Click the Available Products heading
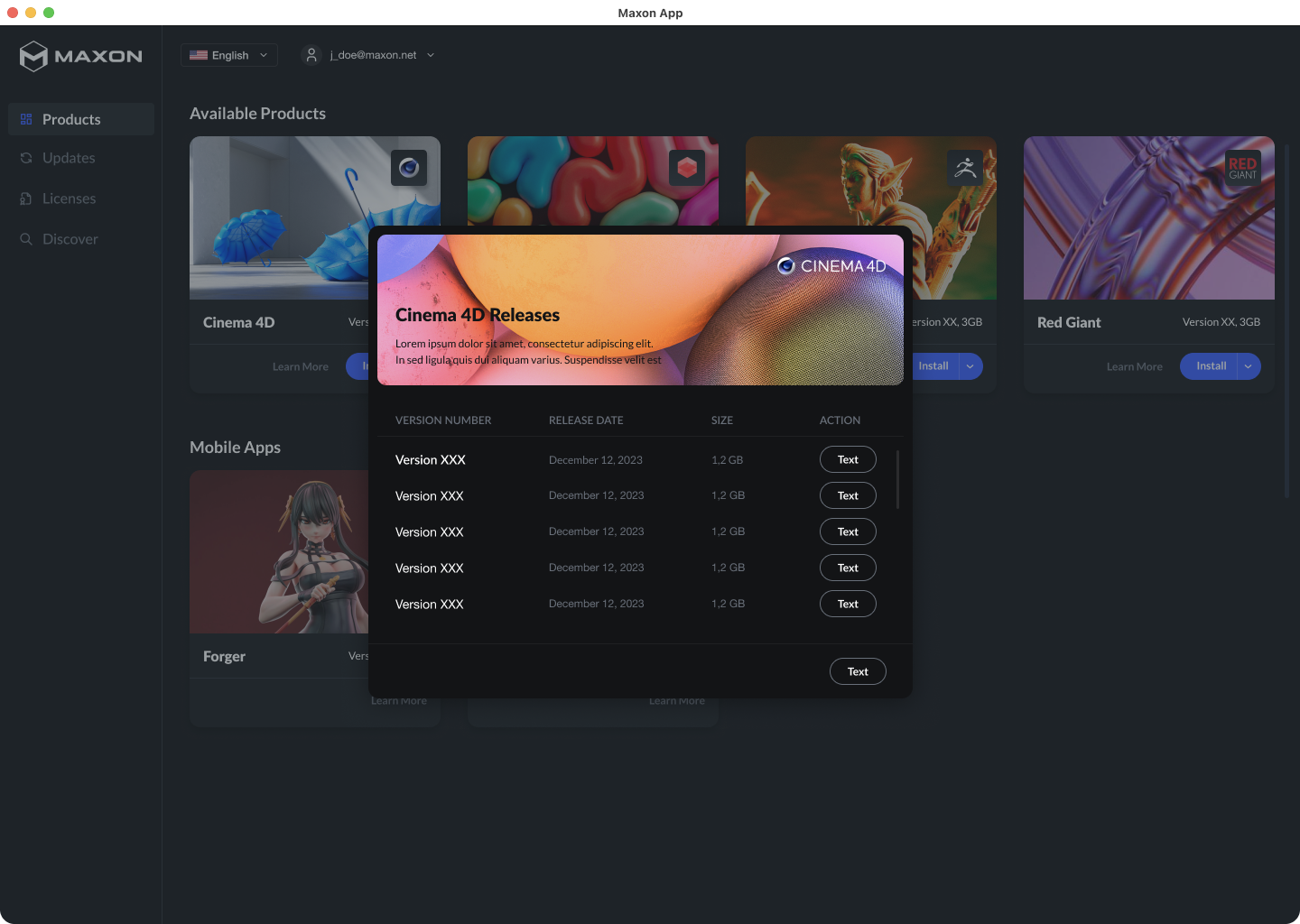This screenshot has width=1300, height=924. click(257, 114)
